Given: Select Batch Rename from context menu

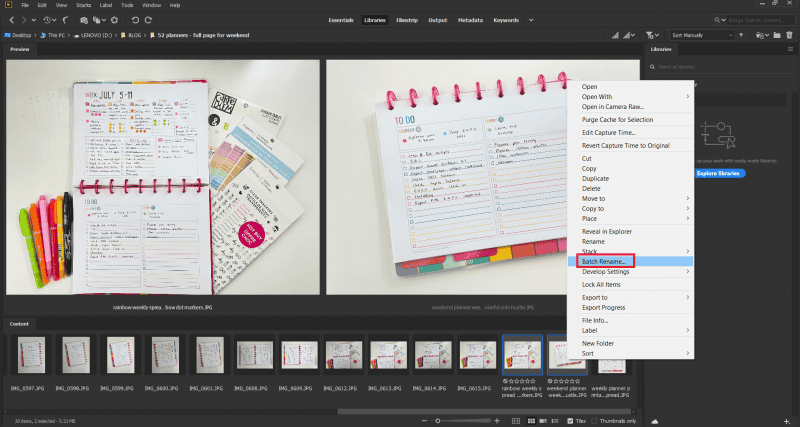Looking at the screenshot, I should (630, 261).
